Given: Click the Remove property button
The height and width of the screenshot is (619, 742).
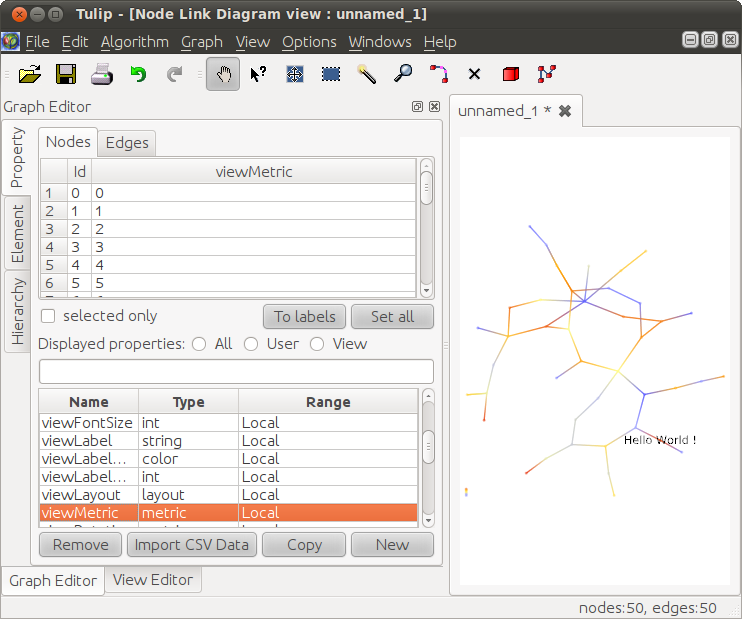Looking at the screenshot, I should point(80,545).
